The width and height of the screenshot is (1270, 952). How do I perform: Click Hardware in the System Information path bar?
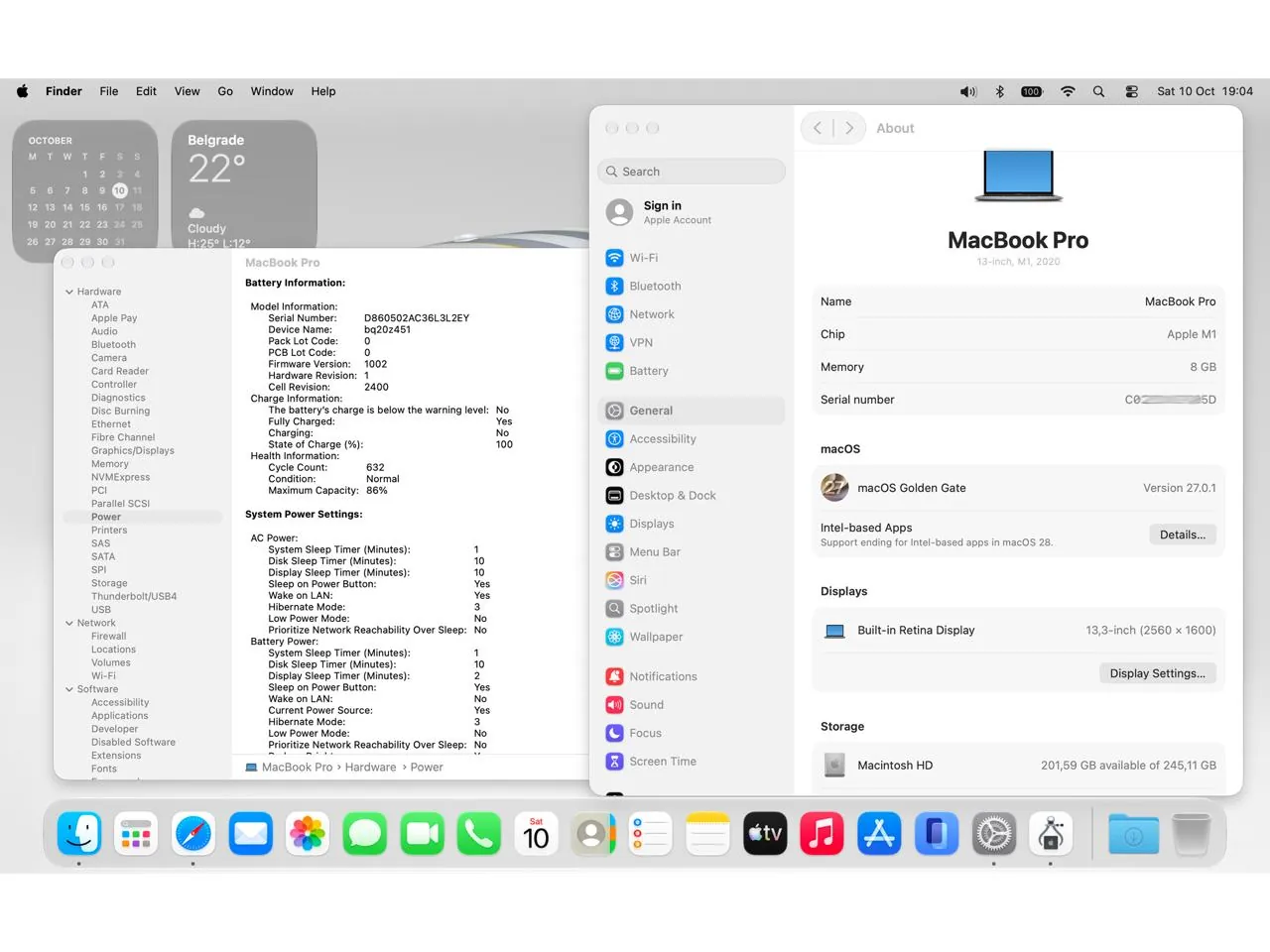click(370, 768)
